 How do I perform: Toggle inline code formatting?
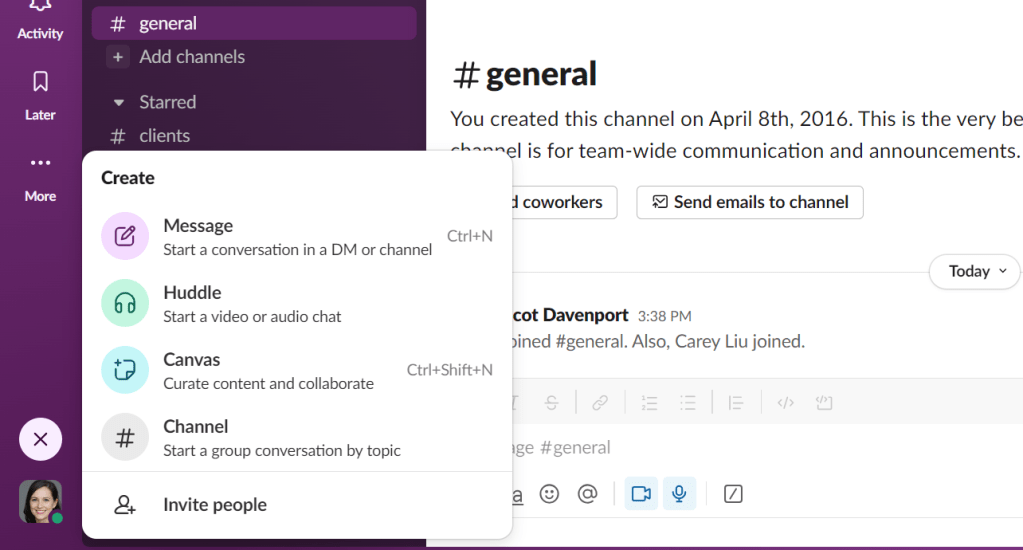coord(786,403)
